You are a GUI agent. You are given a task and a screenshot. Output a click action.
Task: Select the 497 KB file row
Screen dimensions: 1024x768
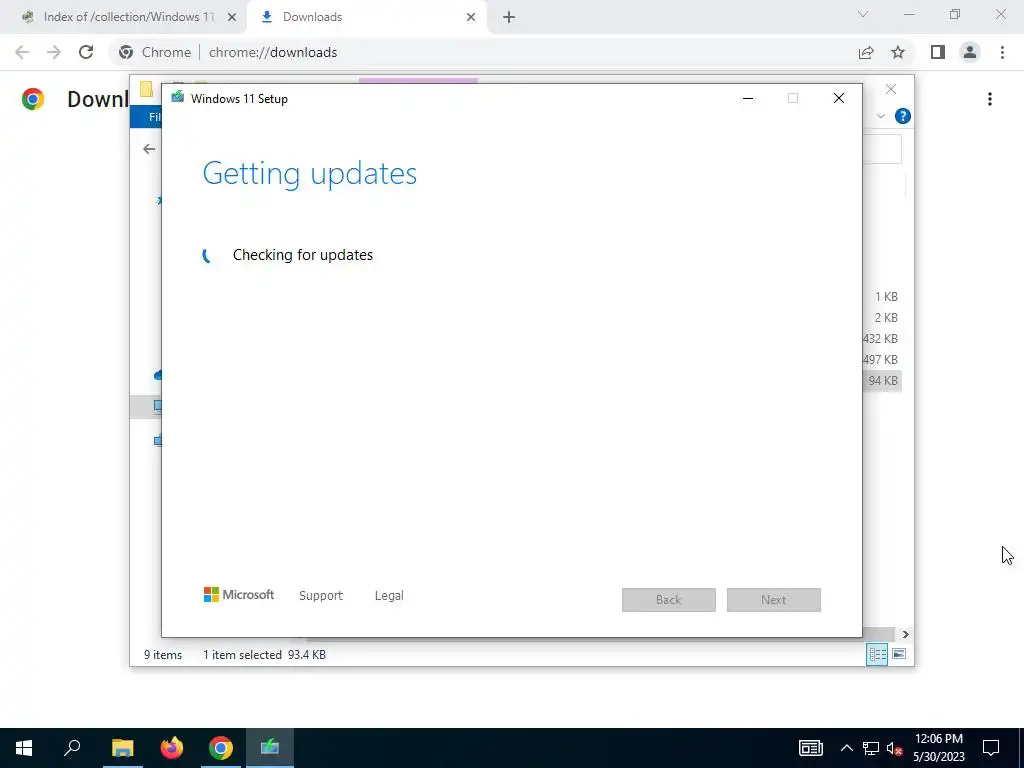tap(880, 360)
